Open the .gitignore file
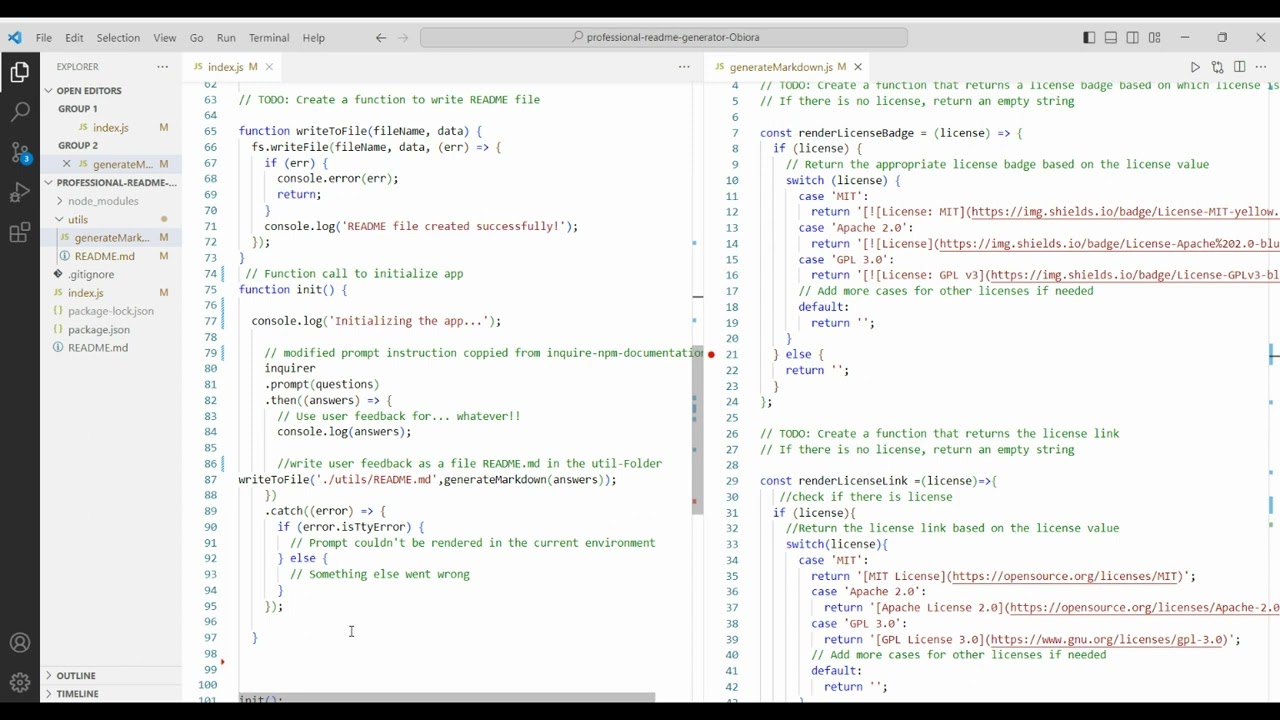The image size is (1280, 720). 111,274
